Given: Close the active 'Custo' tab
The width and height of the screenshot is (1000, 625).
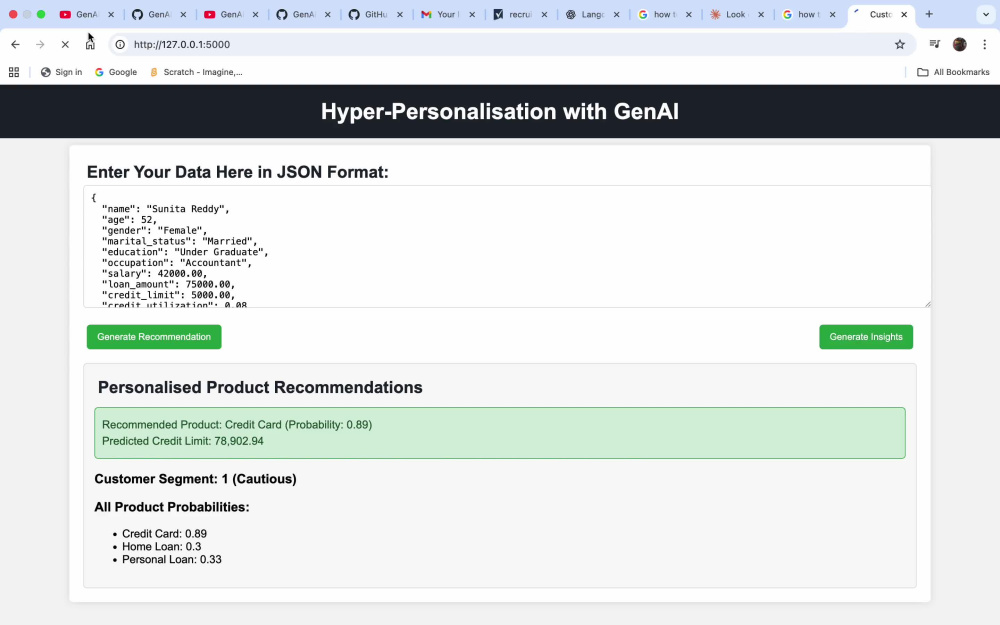Looking at the screenshot, I should pyautogui.click(x=904, y=14).
